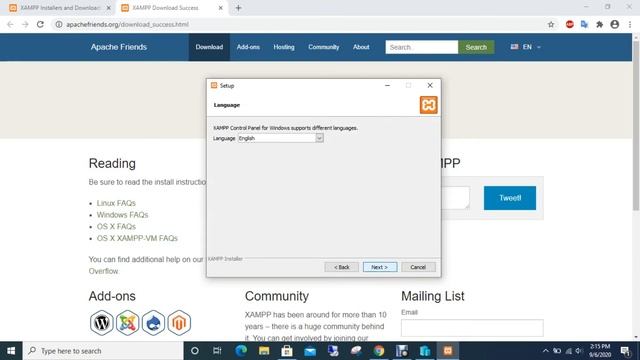Bookmark this page with star icon
Screen dimensions: 640x360
(551, 24)
